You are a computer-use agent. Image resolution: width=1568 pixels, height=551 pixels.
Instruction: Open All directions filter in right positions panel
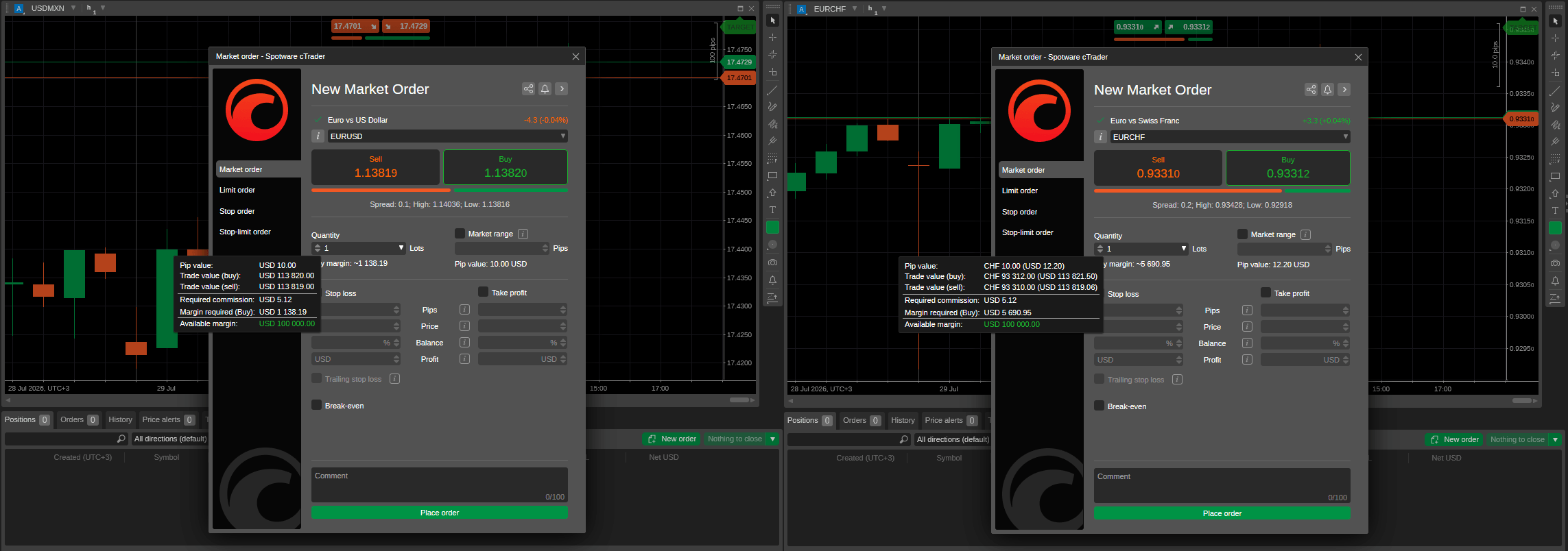(x=953, y=439)
